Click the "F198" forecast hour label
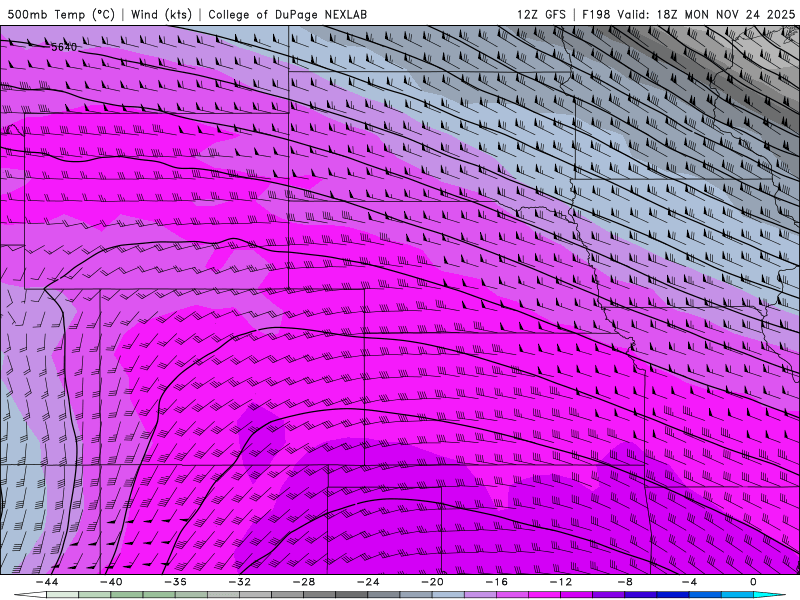800x600 pixels. coord(596,14)
